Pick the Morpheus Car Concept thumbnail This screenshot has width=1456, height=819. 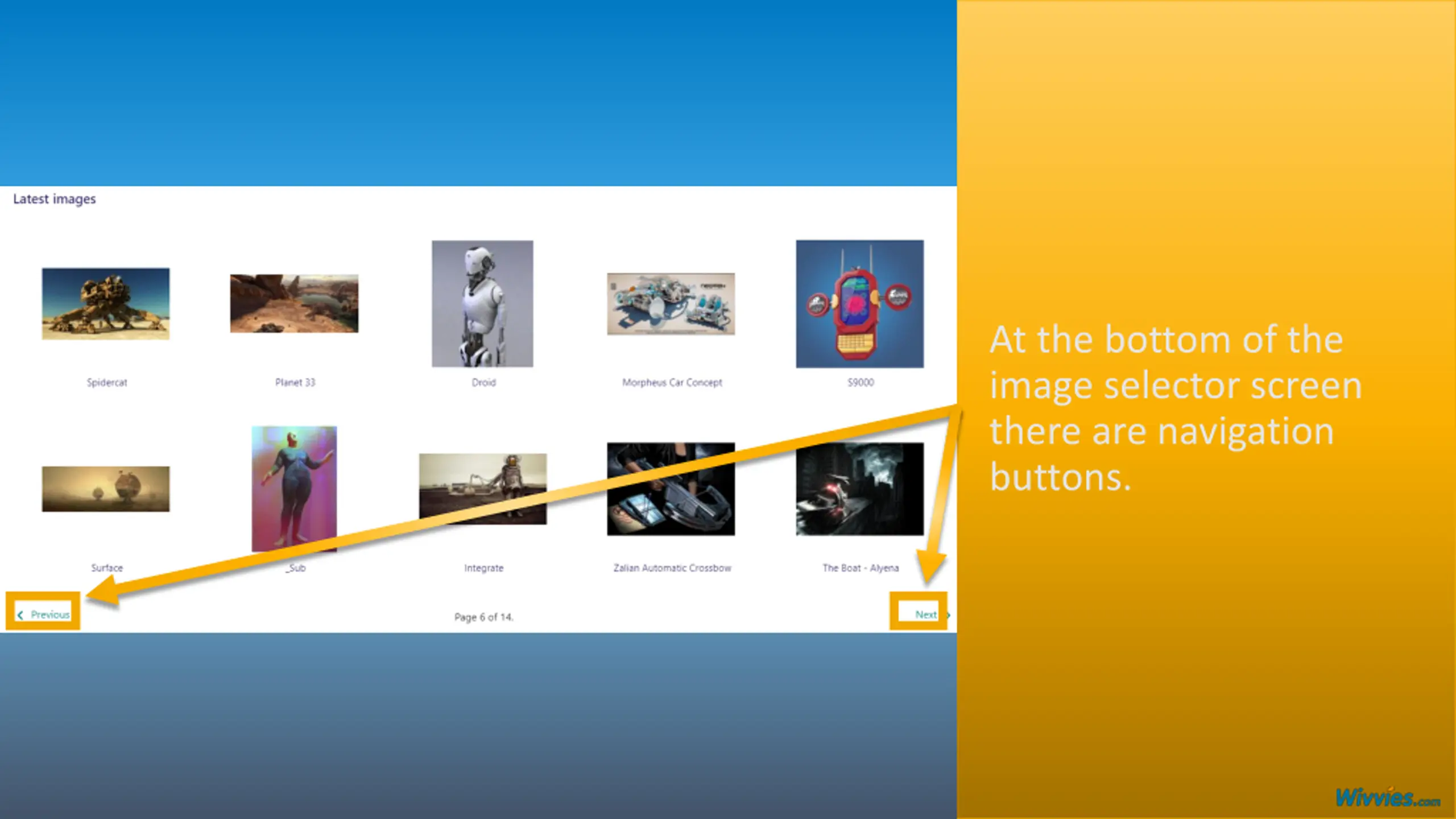coord(671,304)
